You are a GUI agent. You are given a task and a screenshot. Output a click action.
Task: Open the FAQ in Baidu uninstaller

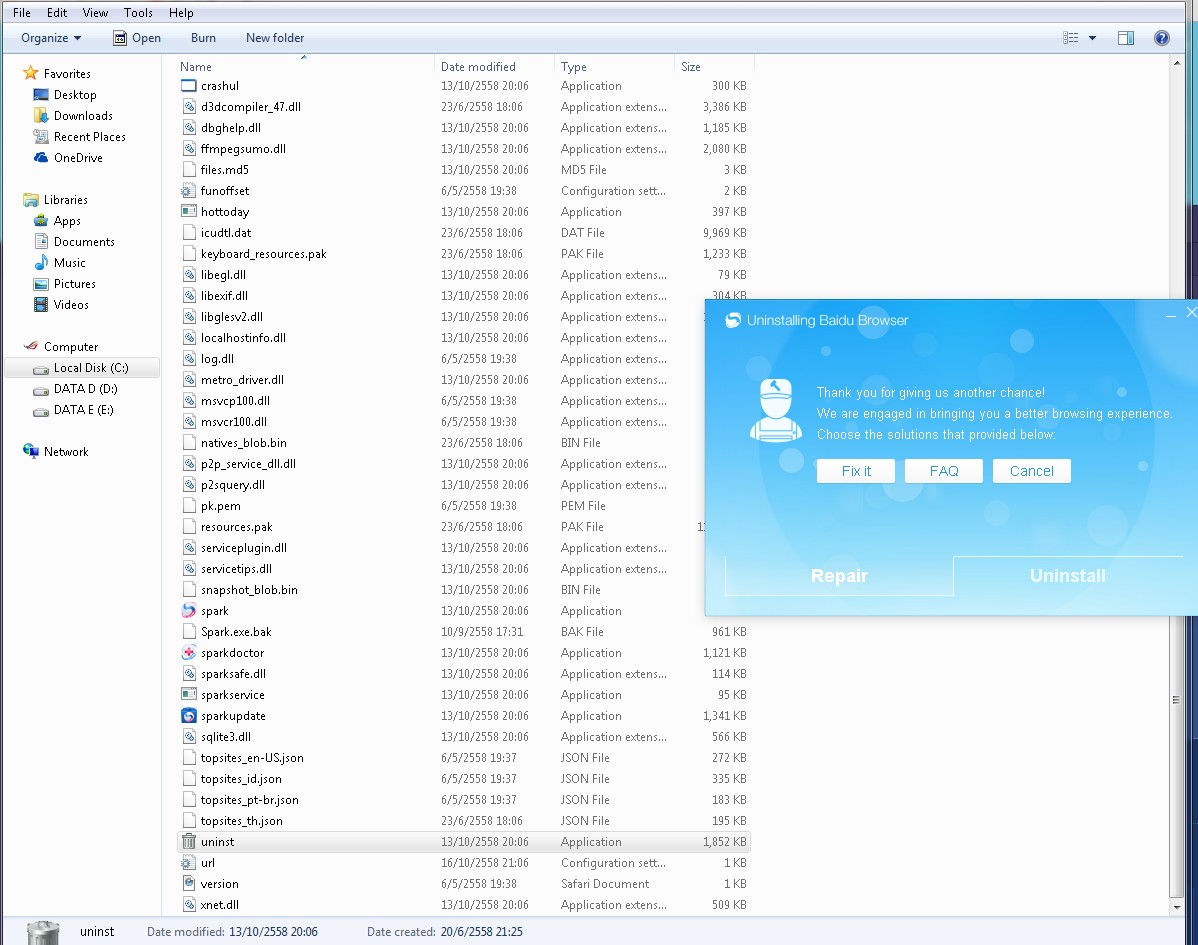click(944, 471)
